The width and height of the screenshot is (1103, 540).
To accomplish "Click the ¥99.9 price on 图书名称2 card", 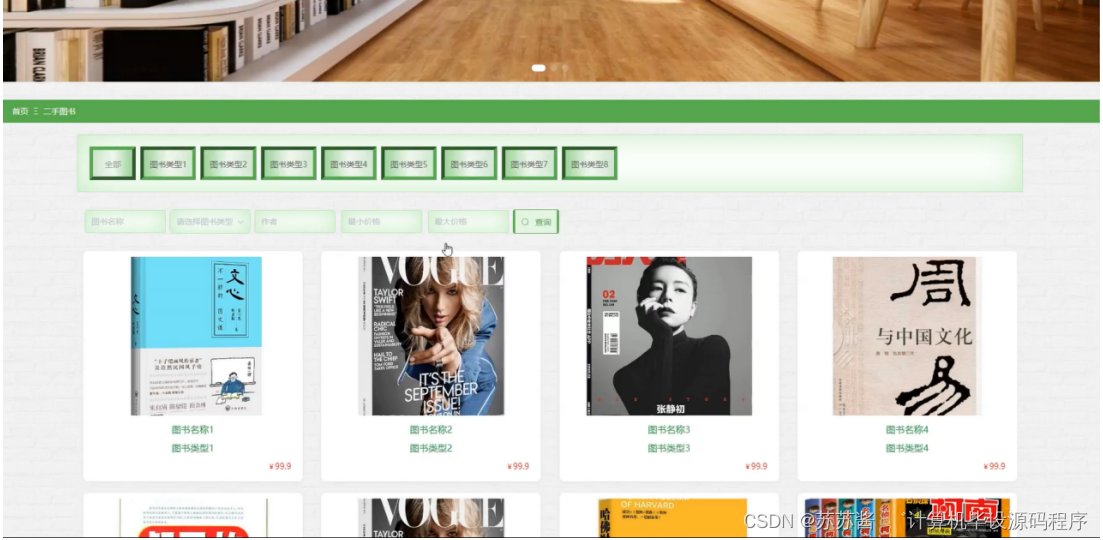I will point(518,466).
